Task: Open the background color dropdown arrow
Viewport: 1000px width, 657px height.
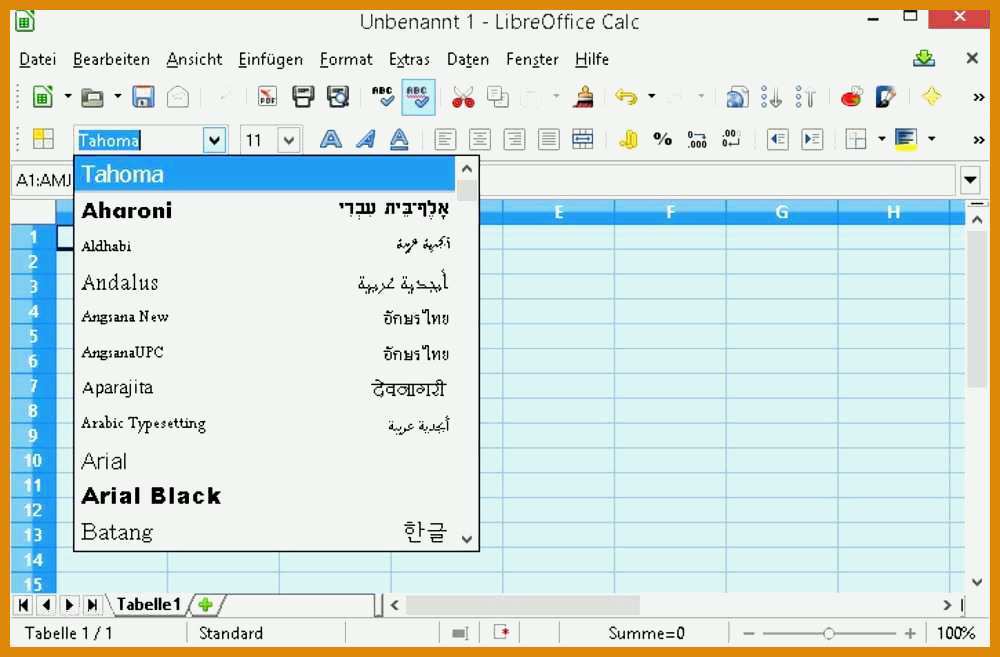Action: coord(931,139)
